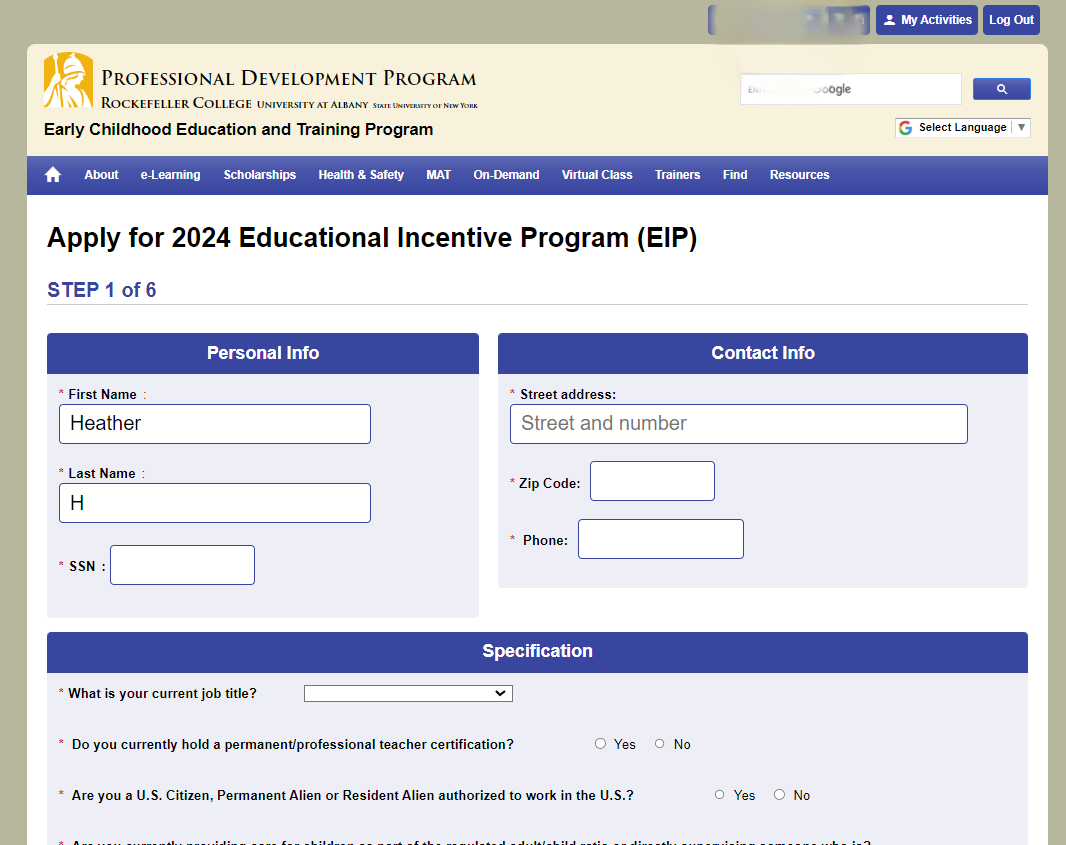The height and width of the screenshot is (845, 1066).
Task: Click the person icon on My Activities
Action: point(890,19)
